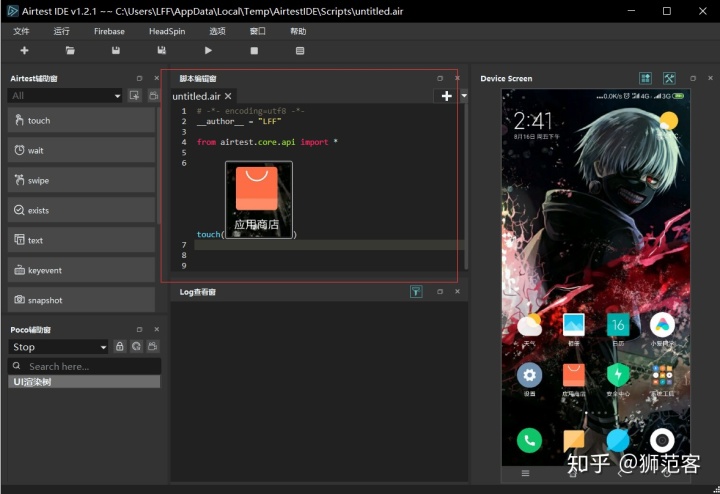720x494 pixels.
Task: Select the swipe command in Airtest assistant
Action: pyautogui.click(x=81, y=180)
